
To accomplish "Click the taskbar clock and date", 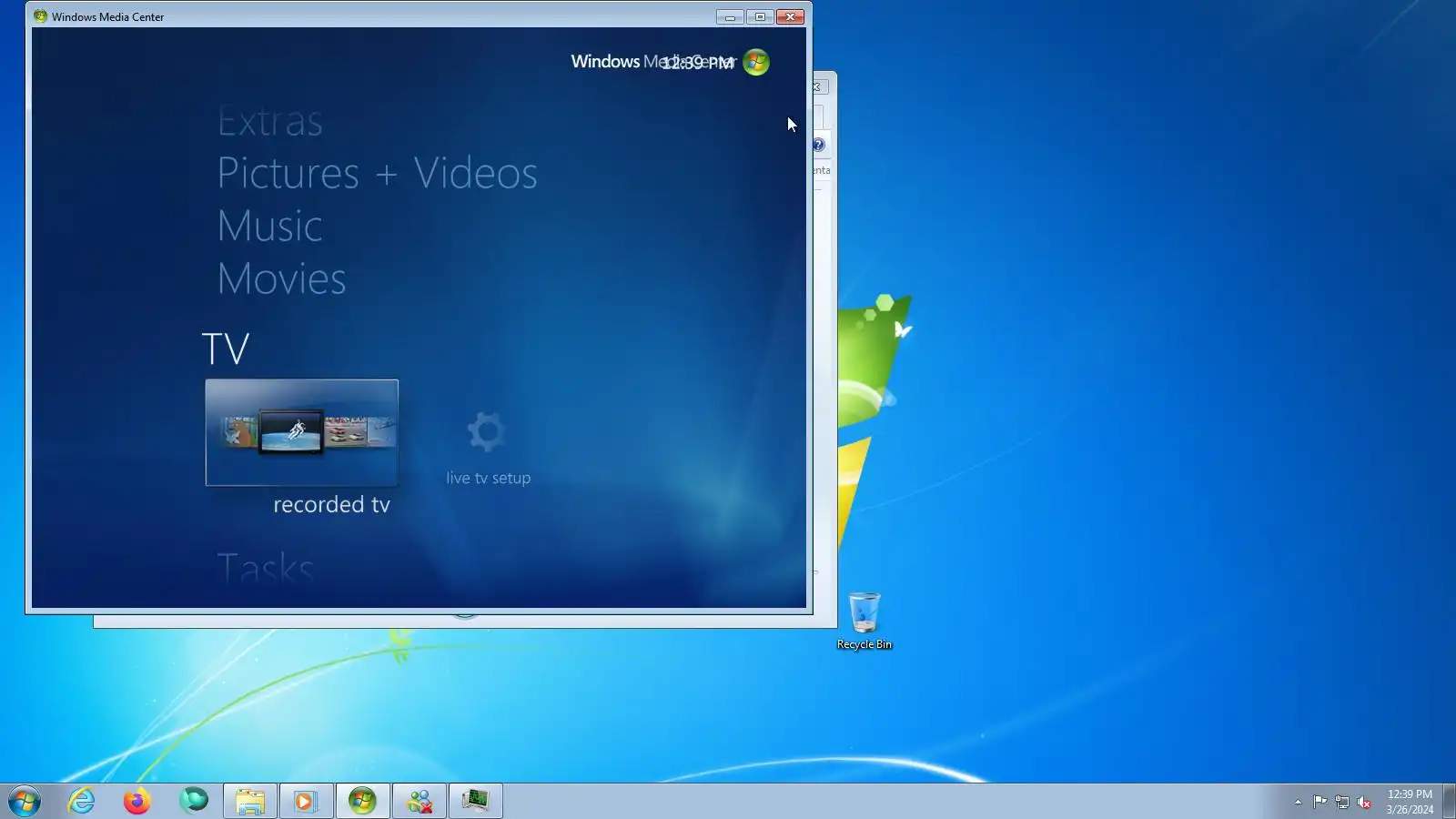I will 1410,802.
